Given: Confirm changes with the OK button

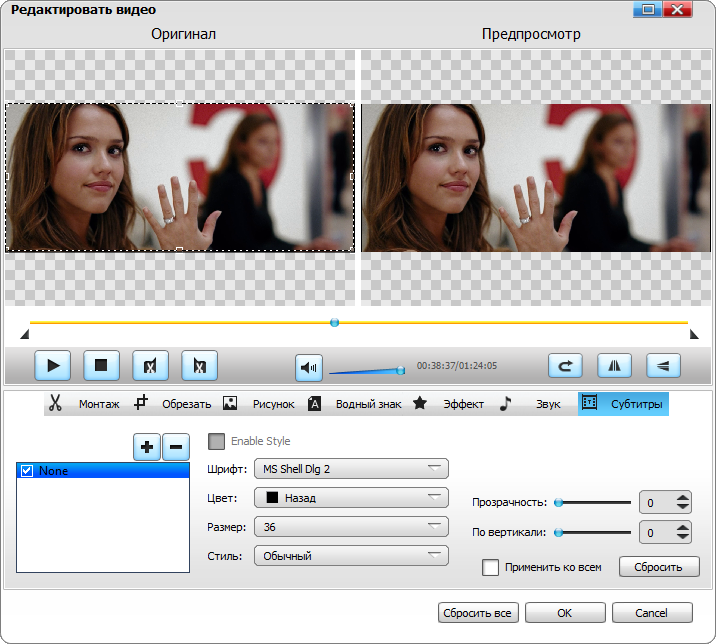Looking at the screenshot, I should click(x=565, y=612).
